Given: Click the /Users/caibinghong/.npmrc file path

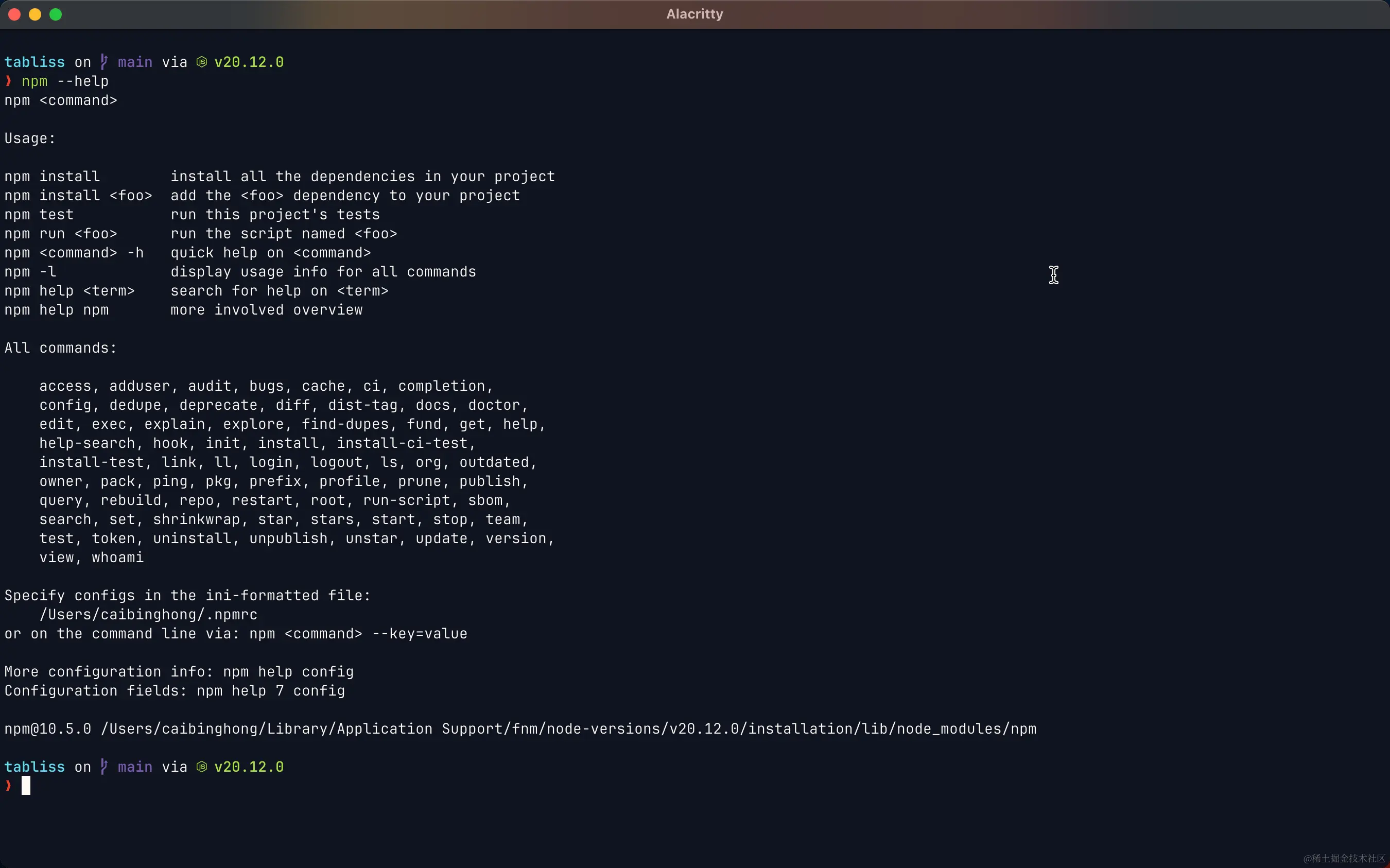Looking at the screenshot, I should [x=148, y=614].
